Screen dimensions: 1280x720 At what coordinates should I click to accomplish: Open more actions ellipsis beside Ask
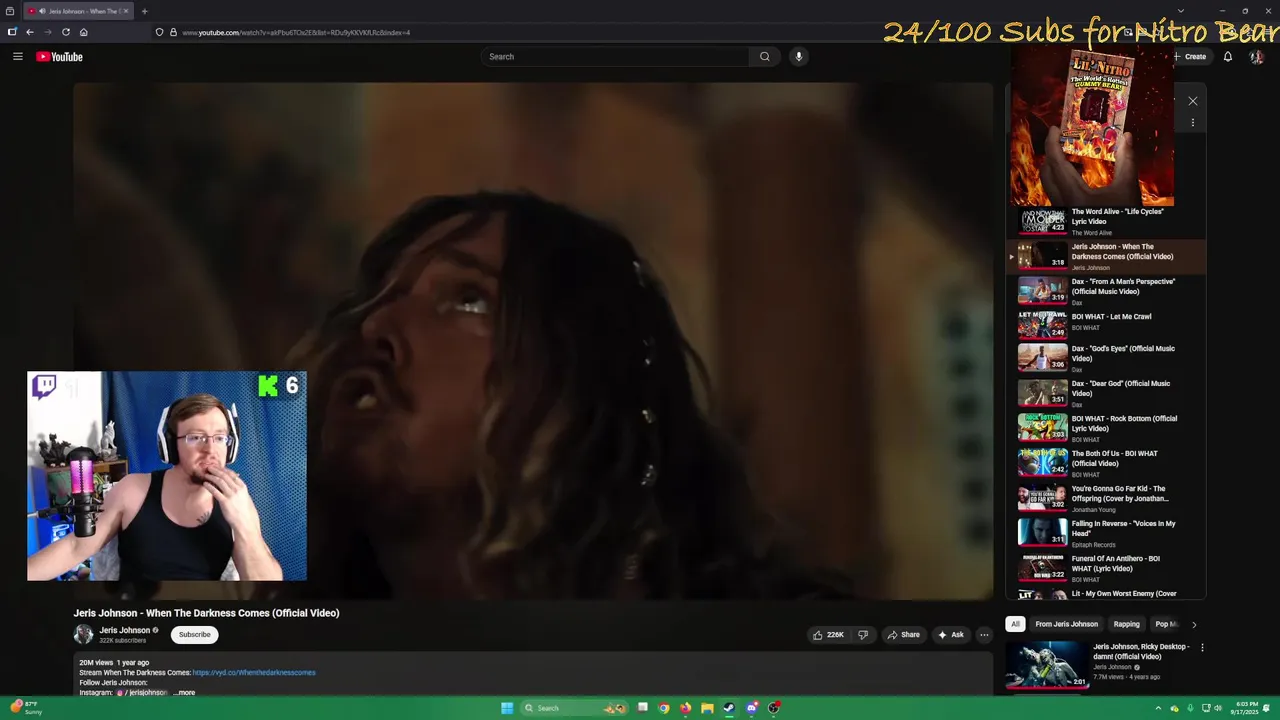pos(984,635)
